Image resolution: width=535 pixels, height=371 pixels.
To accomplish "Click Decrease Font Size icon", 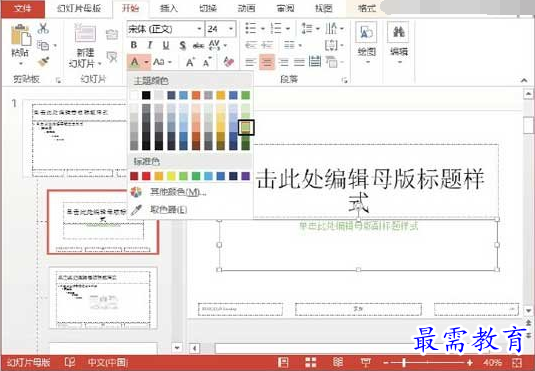I will point(207,62).
